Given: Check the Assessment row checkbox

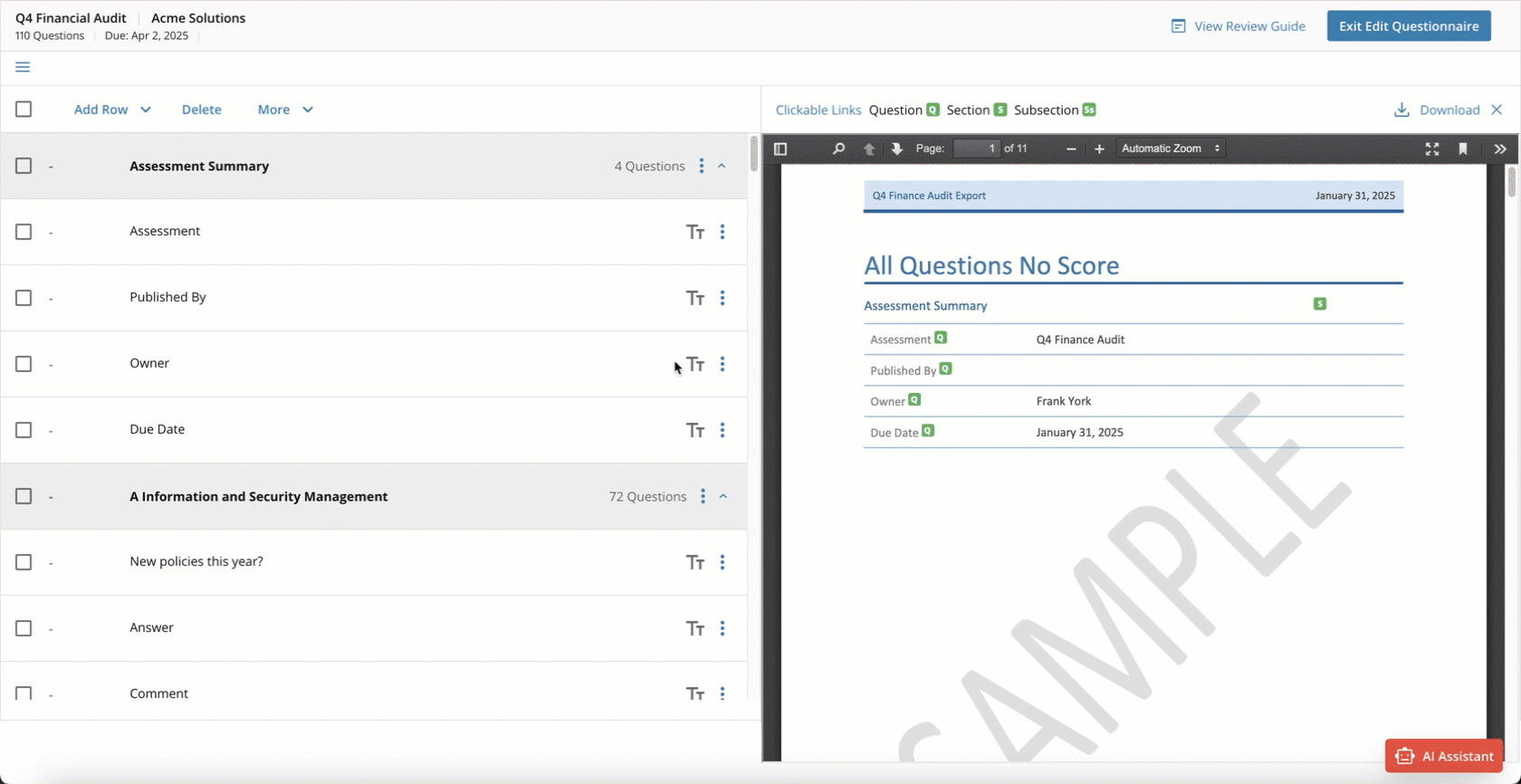Looking at the screenshot, I should [24, 232].
